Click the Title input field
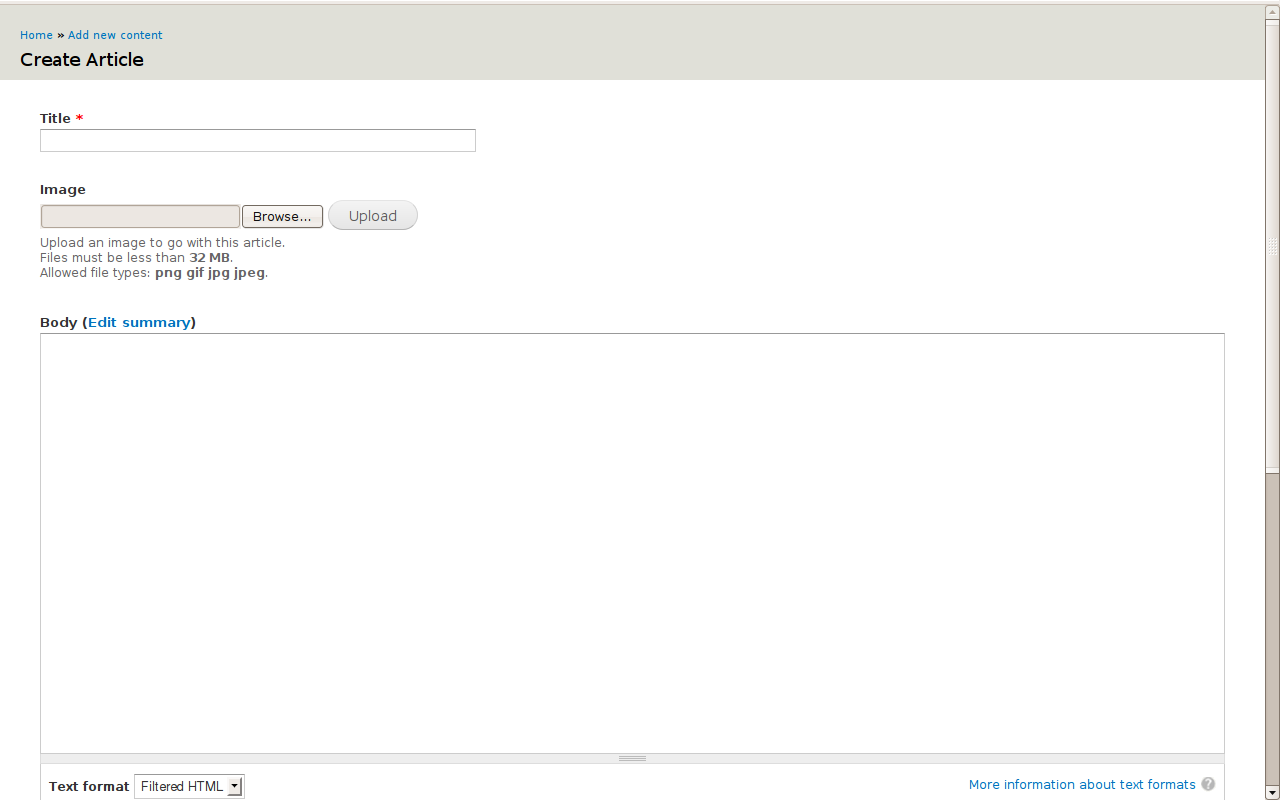The height and width of the screenshot is (800, 1280). tap(257, 140)
